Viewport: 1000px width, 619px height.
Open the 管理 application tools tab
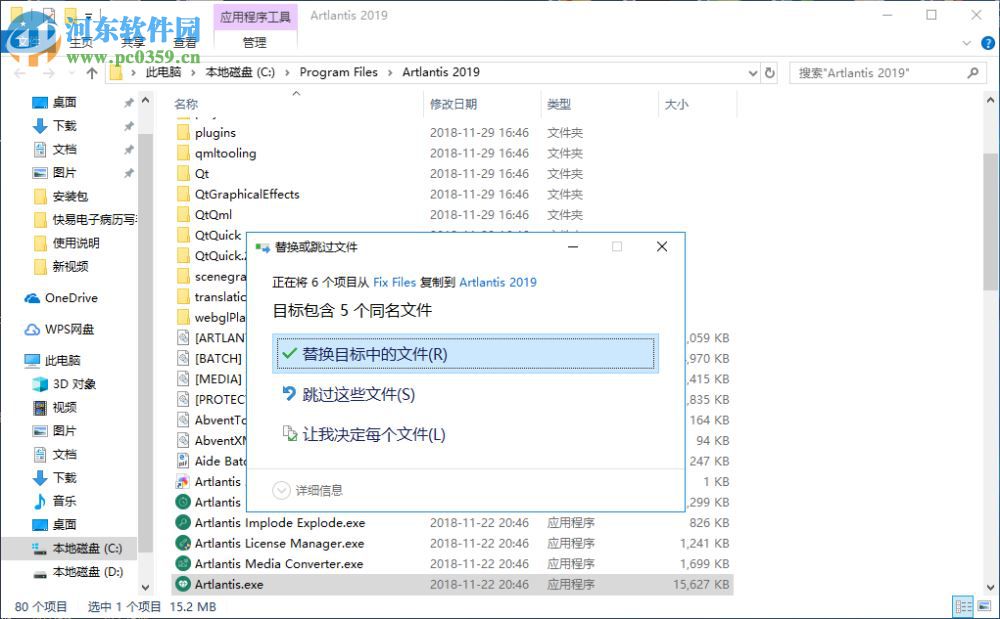[x=255, y=42]
